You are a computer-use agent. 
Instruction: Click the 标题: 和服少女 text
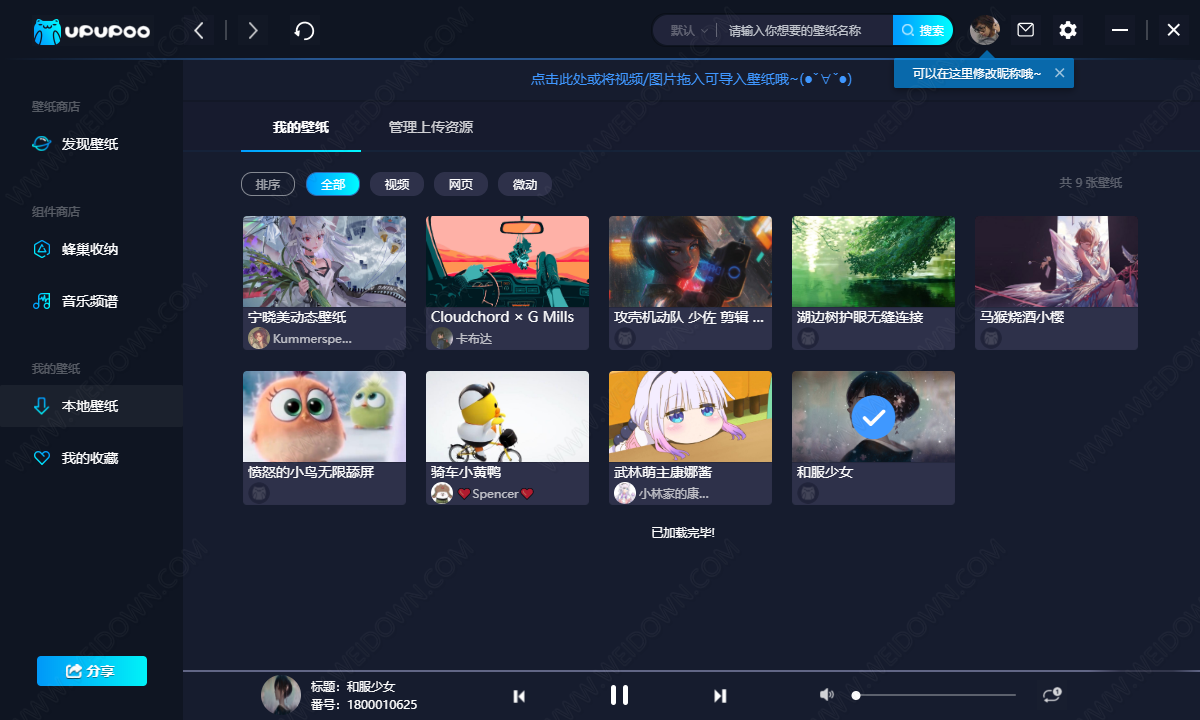pyautogui.click(x=353, y=687)
